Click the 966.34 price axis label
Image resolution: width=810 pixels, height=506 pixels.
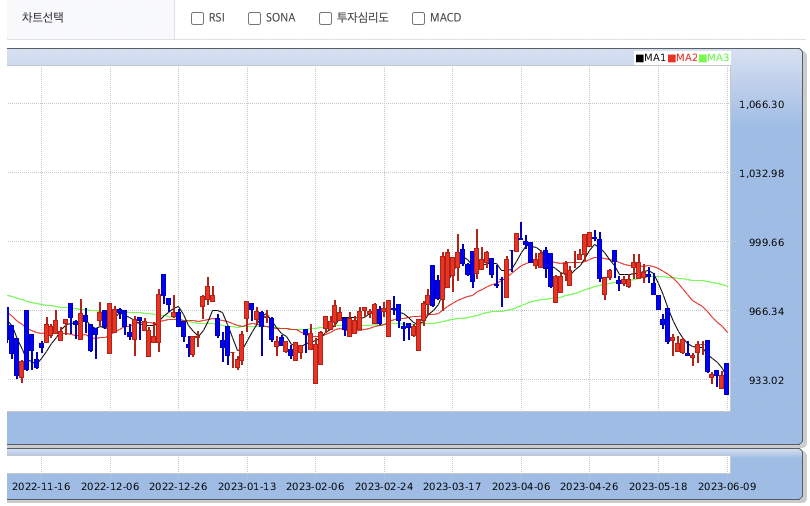(767, 311)
